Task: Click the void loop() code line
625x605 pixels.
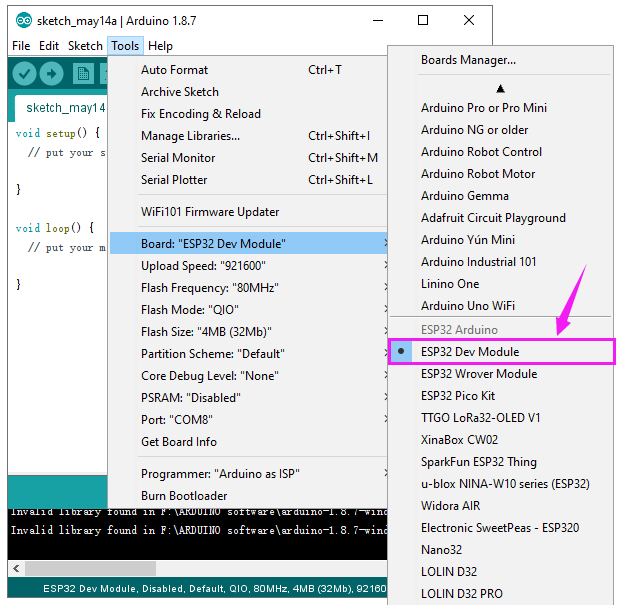Action: point(55,228)
